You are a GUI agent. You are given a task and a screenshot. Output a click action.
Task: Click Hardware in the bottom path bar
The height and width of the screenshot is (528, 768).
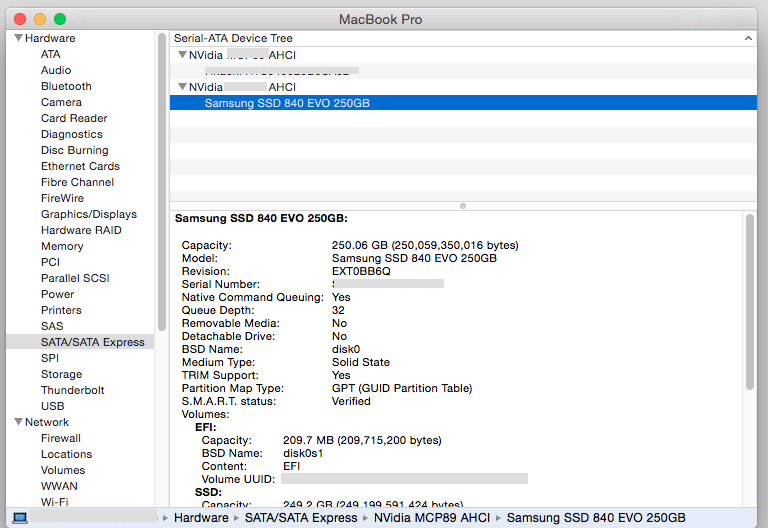coord(201,518)
